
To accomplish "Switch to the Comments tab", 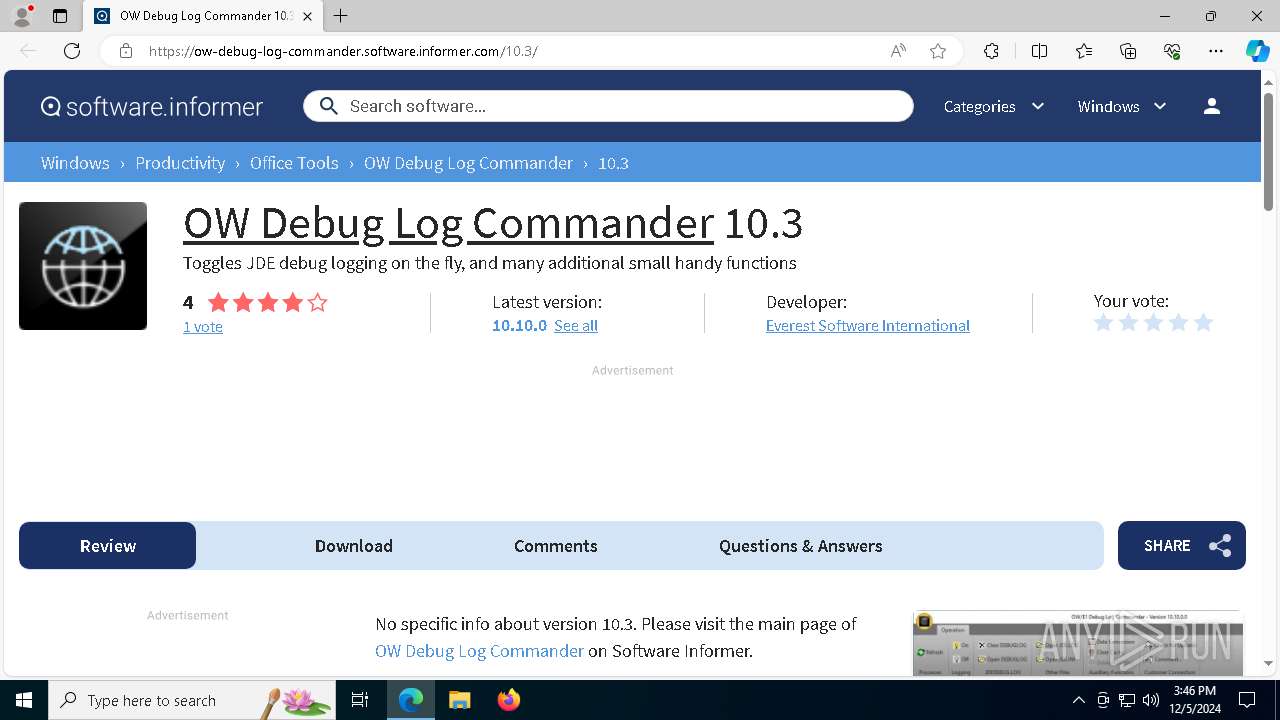I will (556, 545).
